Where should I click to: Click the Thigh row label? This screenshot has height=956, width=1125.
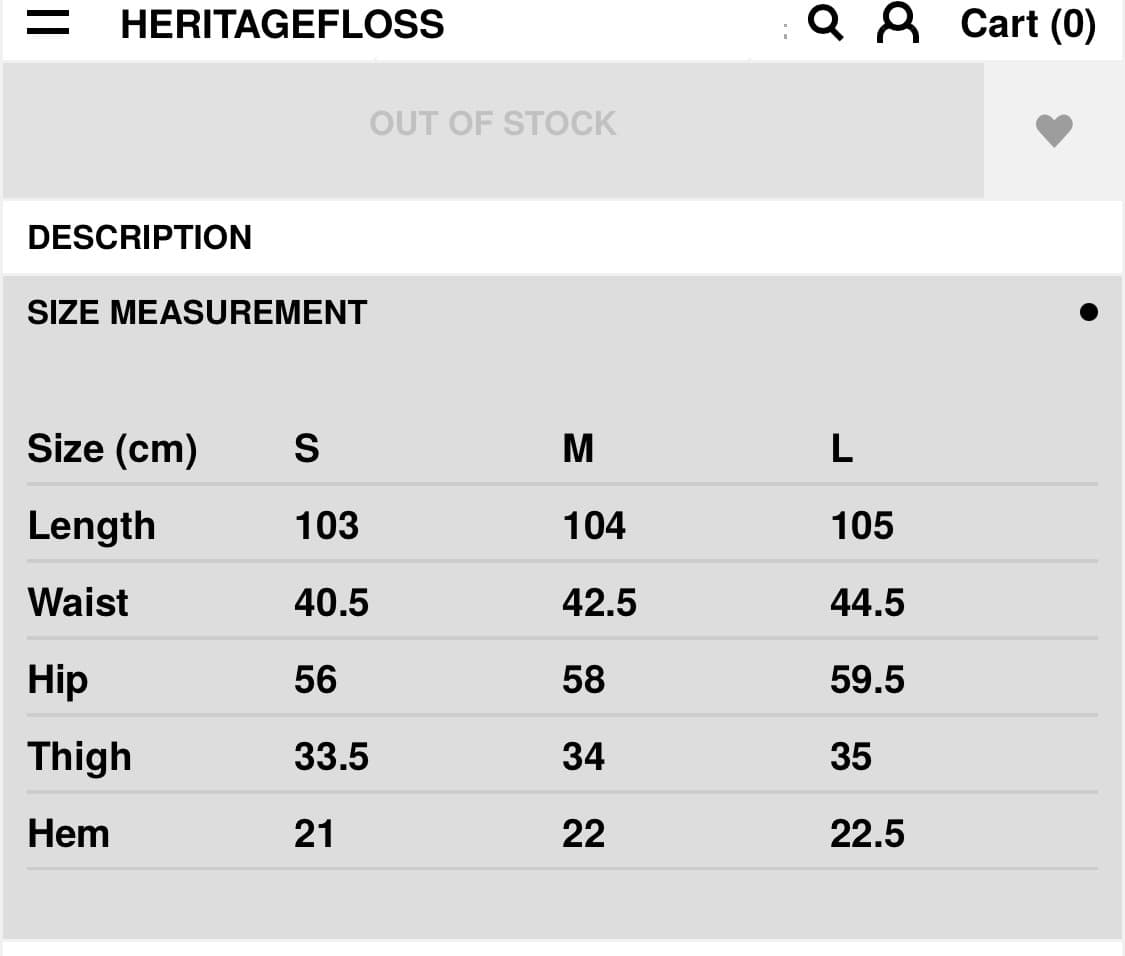80,757
